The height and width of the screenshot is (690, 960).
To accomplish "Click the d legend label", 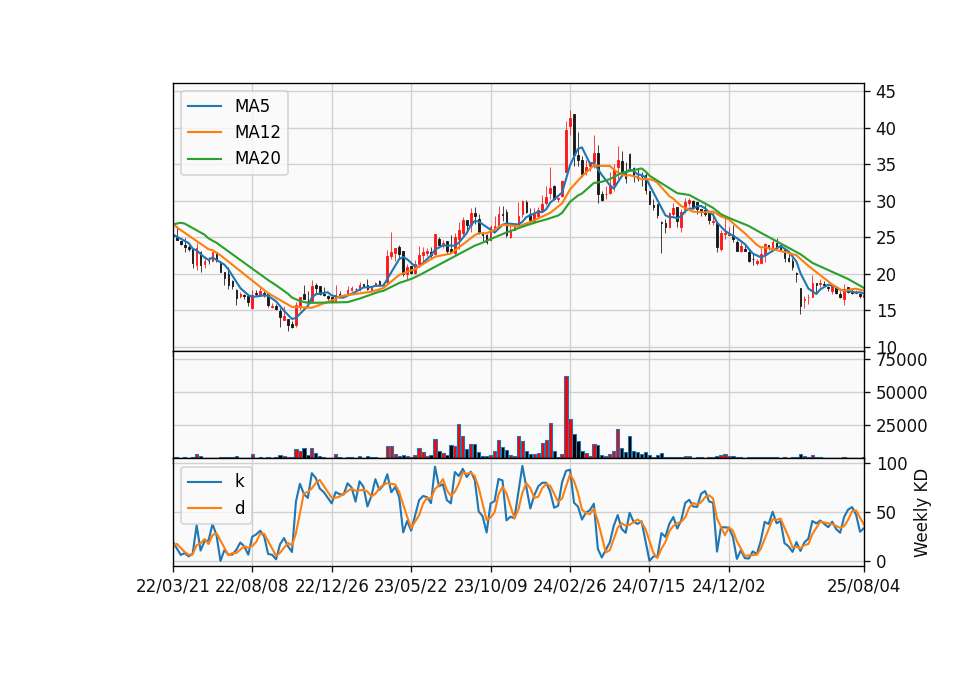I will coord(239,508).
